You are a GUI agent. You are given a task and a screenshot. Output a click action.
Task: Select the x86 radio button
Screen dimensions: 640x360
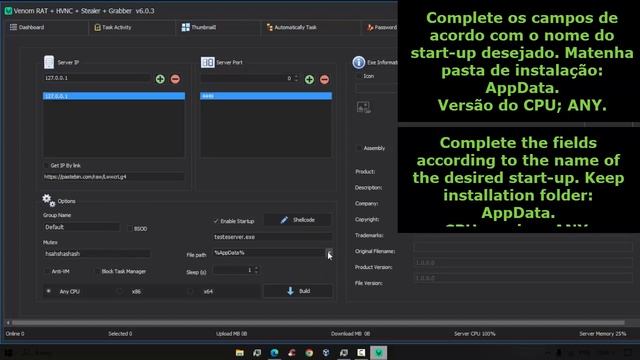120,291
